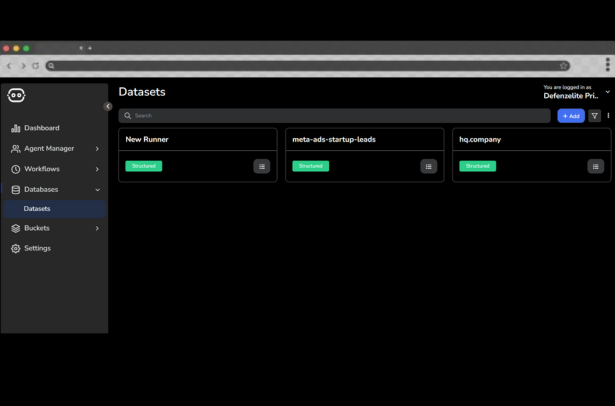This screenshot has height=406, width=615.
Task: Go back in the browser
Action: (9, 66)
